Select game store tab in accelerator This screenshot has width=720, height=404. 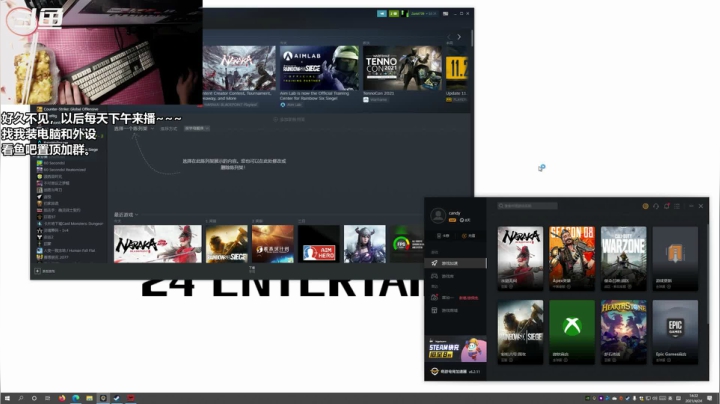point(456,310)
